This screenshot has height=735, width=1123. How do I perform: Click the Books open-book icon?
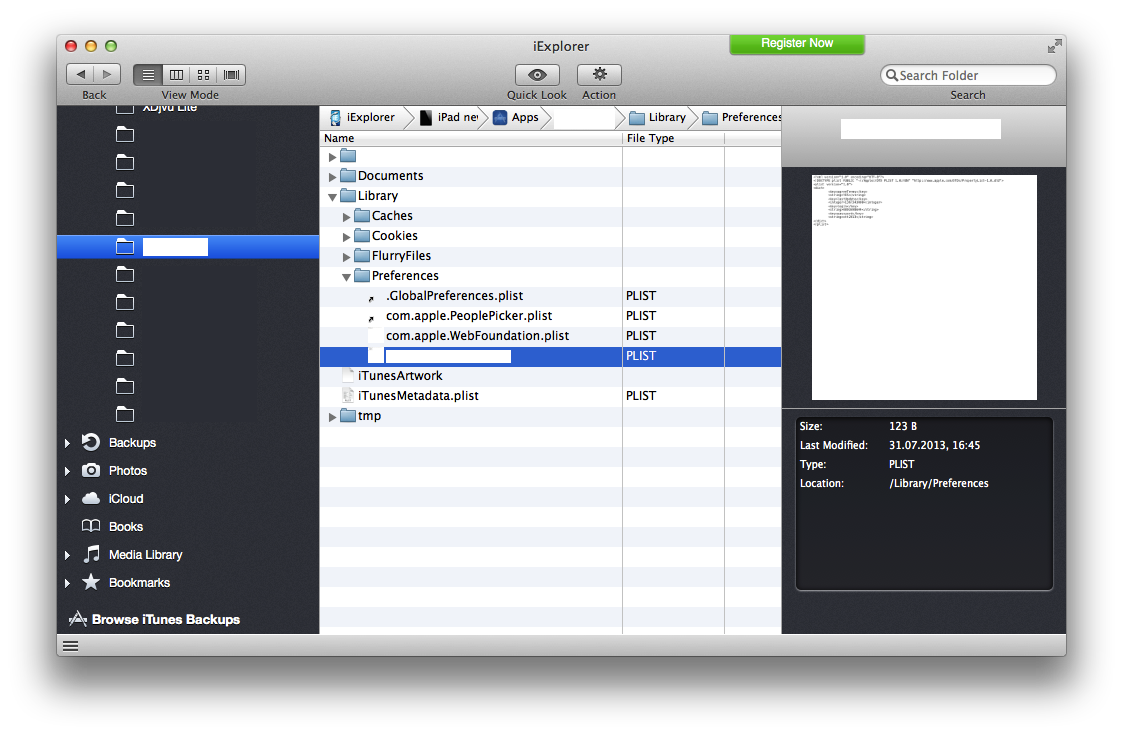pos(91,526)
